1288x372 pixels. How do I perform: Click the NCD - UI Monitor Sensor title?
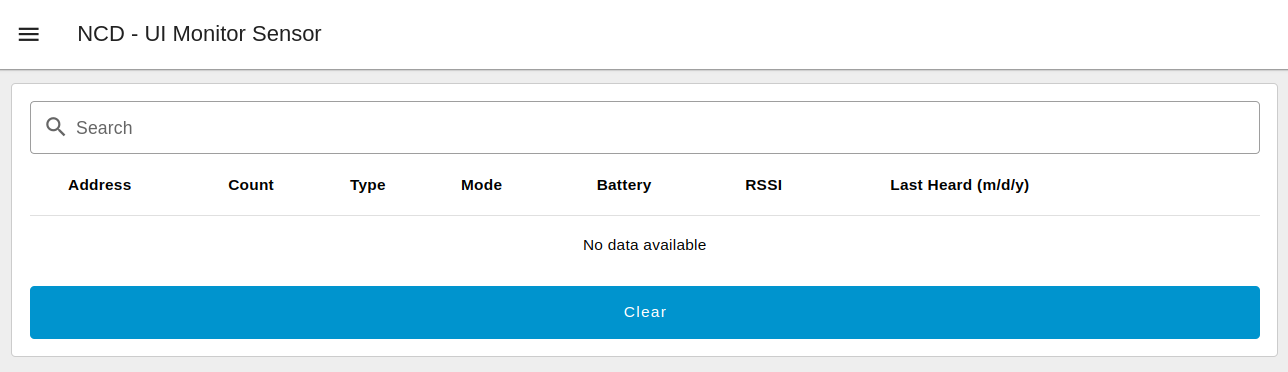(x=199, y=34)
